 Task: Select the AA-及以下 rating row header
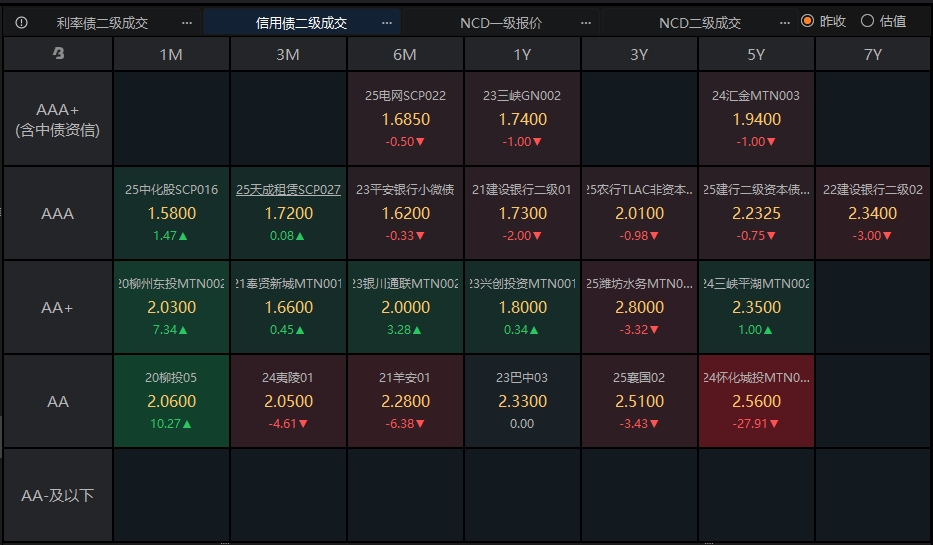pos(58,495)
